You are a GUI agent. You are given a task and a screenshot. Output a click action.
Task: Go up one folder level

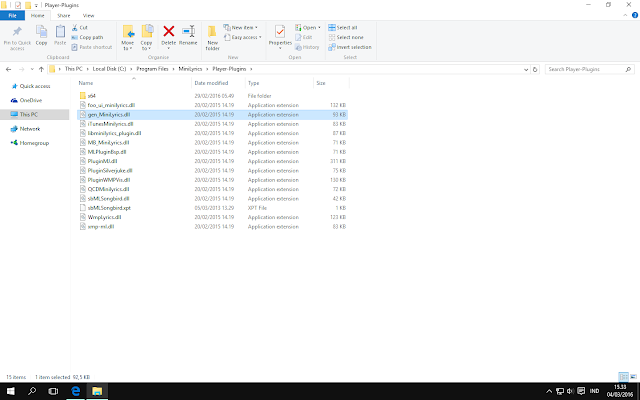(41, 69)
